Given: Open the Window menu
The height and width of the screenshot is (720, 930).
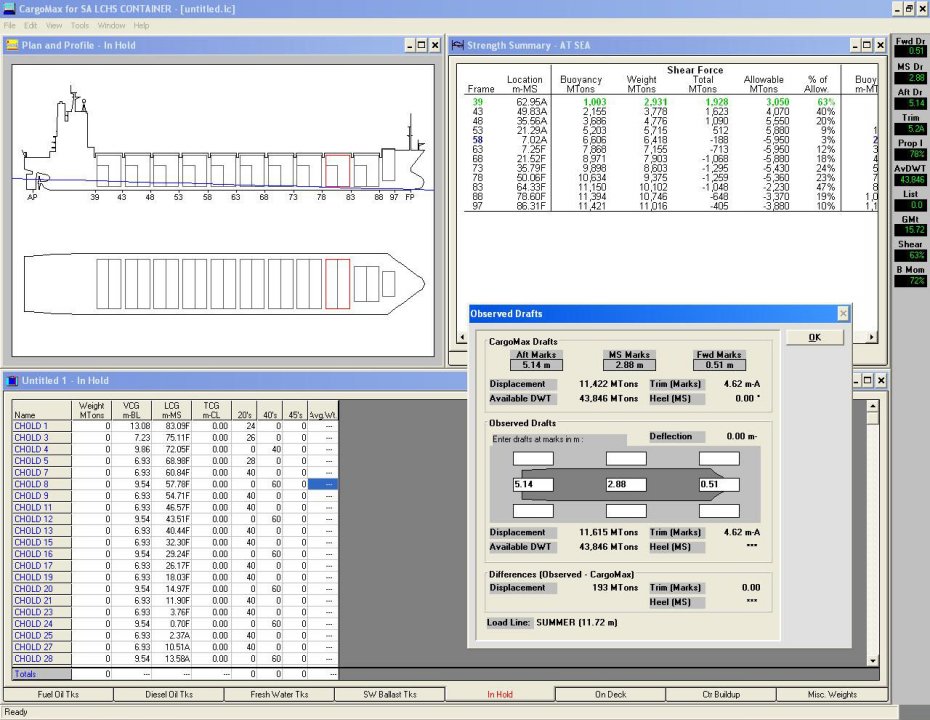Looking at the screenshot, I should click(111, 26).
